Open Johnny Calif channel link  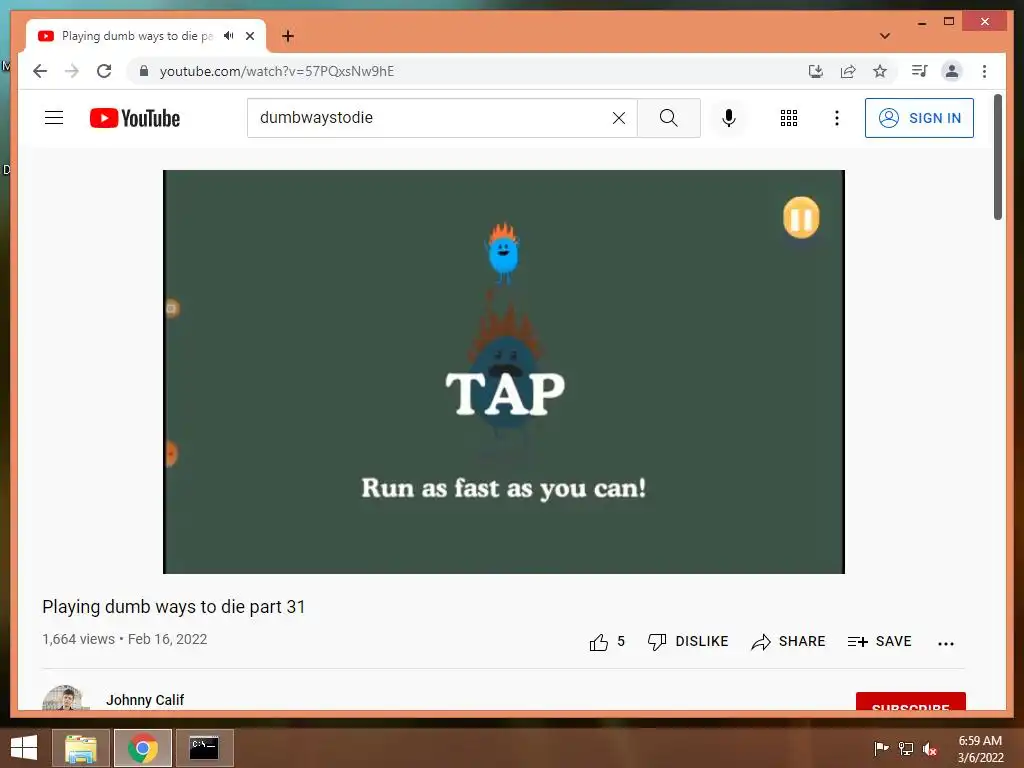[145, 700]
